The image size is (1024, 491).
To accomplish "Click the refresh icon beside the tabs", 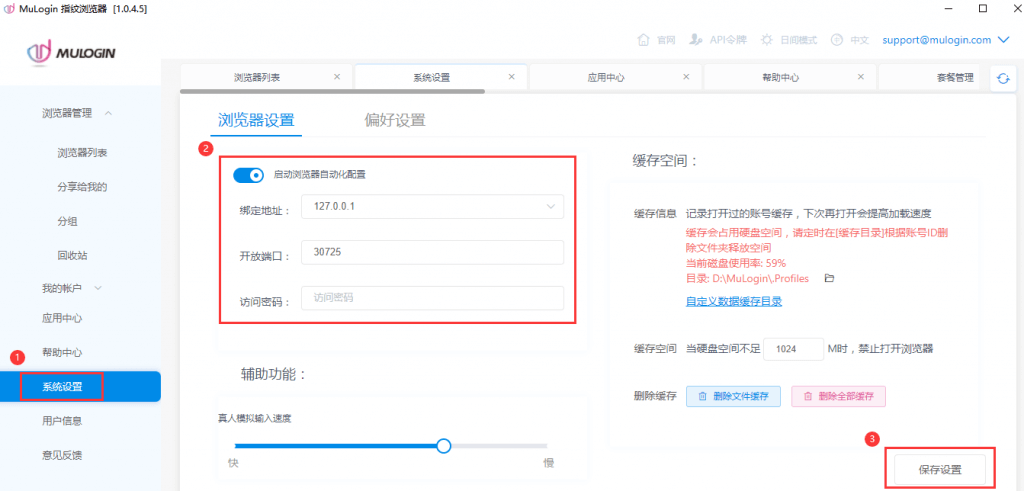I will pos(1001,79).
